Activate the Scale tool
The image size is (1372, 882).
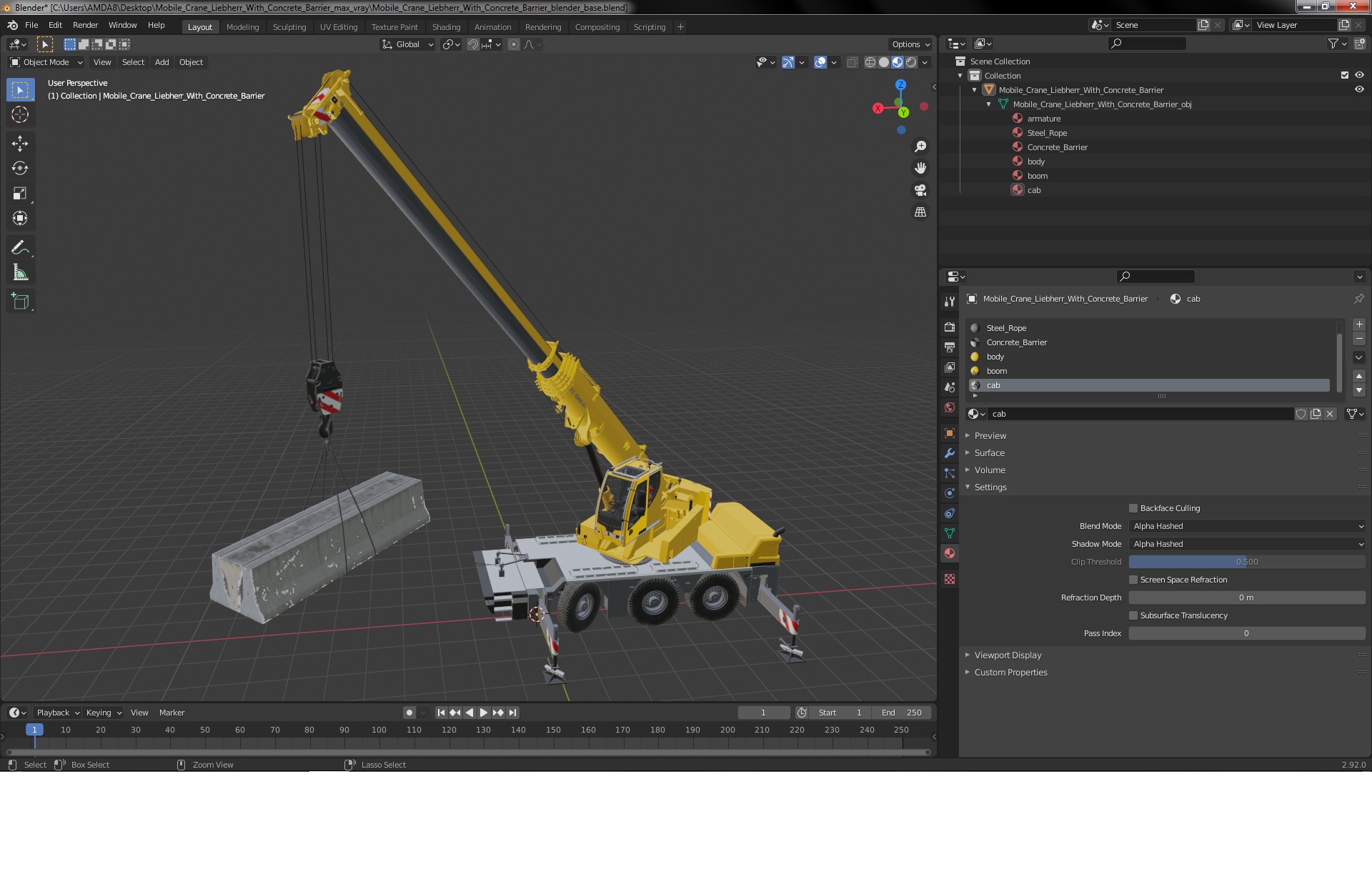tap(20, 194)
